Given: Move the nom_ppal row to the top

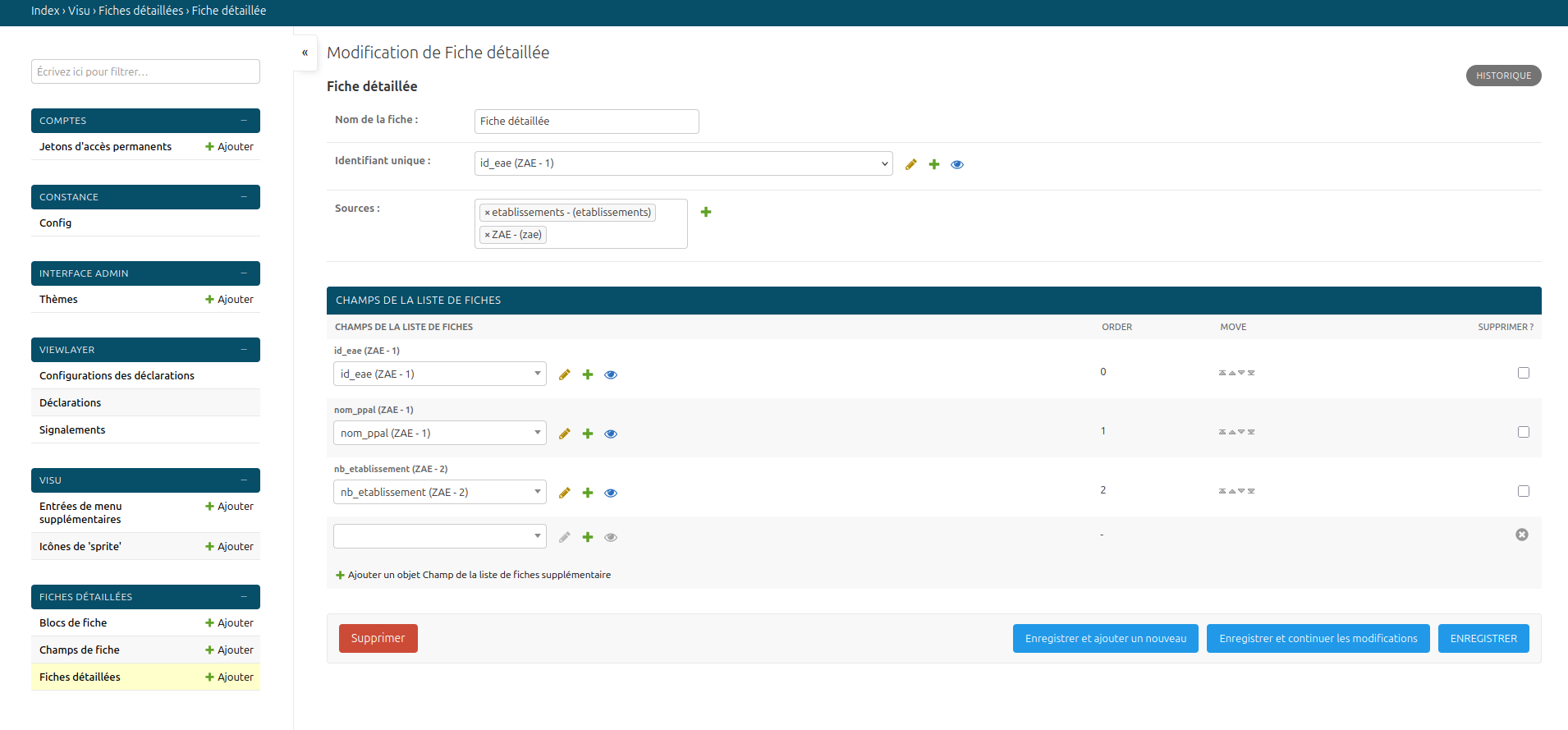Looking at the screenshot, I should pos(1222,432).
